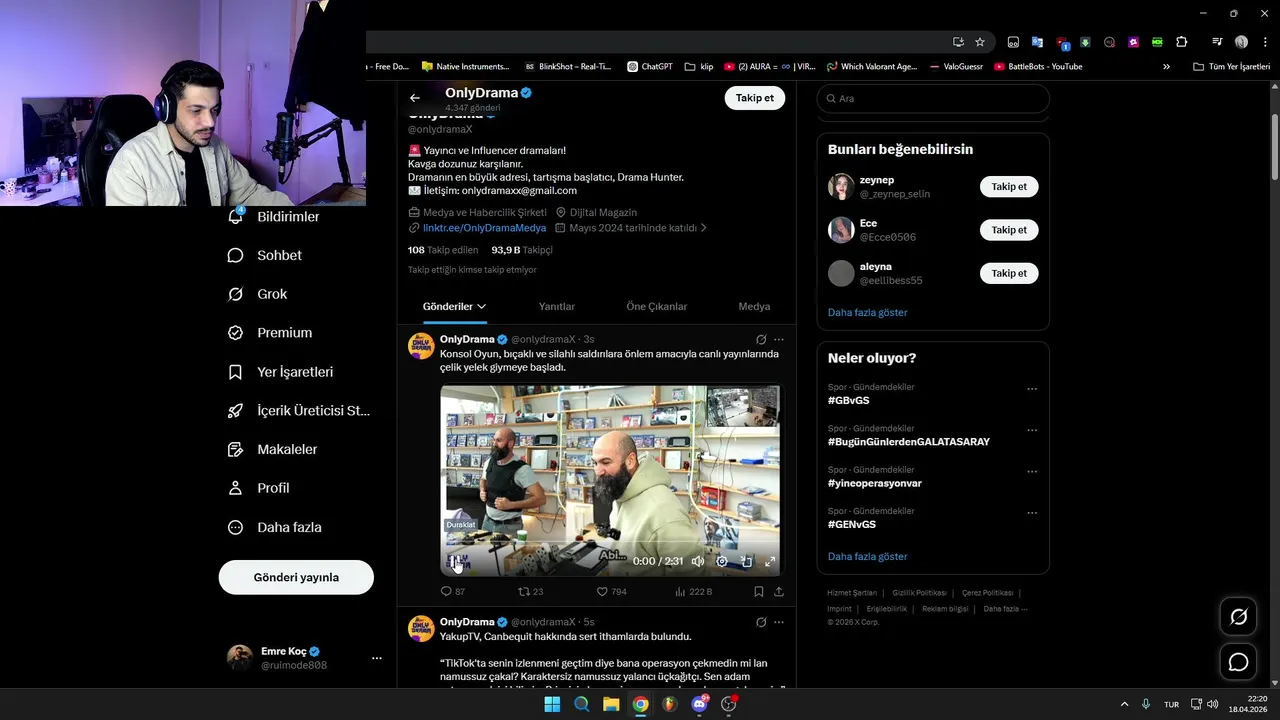Open Discord from the taskbar
This screenshot has height=720, width=1280.
(x=700, y=704)
